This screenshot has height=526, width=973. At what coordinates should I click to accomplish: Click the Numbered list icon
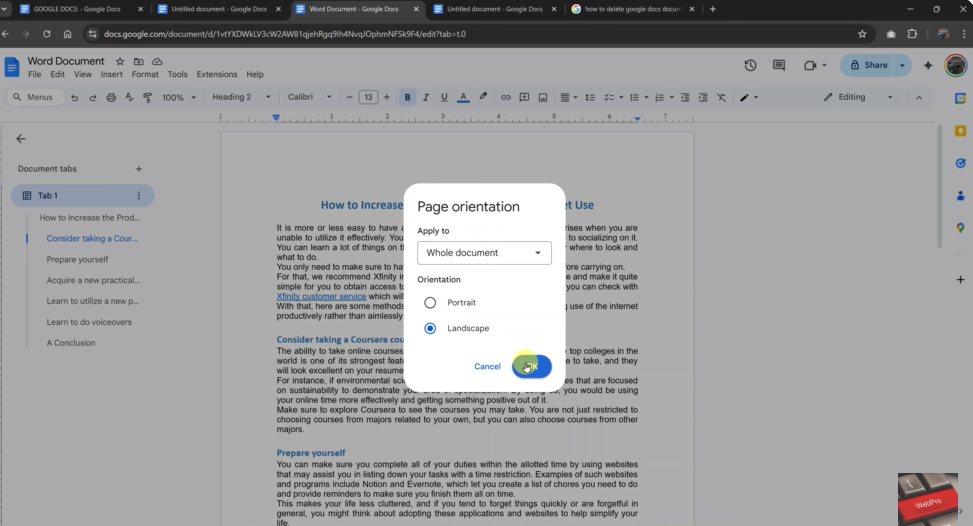click(x=660, y=97)
